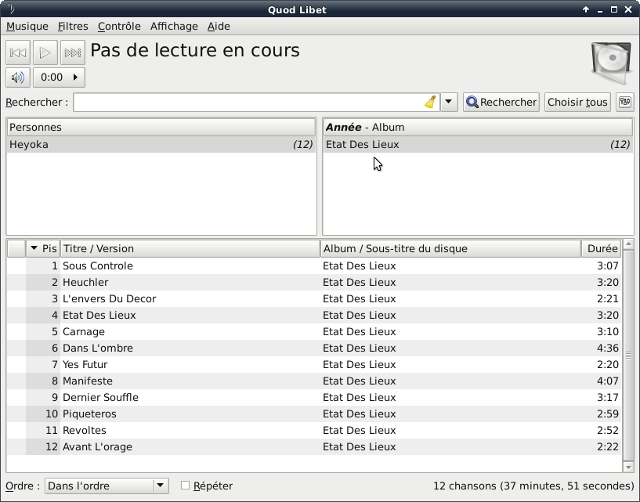
Task: Open the Ordre 'Dans l'ordre' dropdown
Action: click(x=106, y=486)
